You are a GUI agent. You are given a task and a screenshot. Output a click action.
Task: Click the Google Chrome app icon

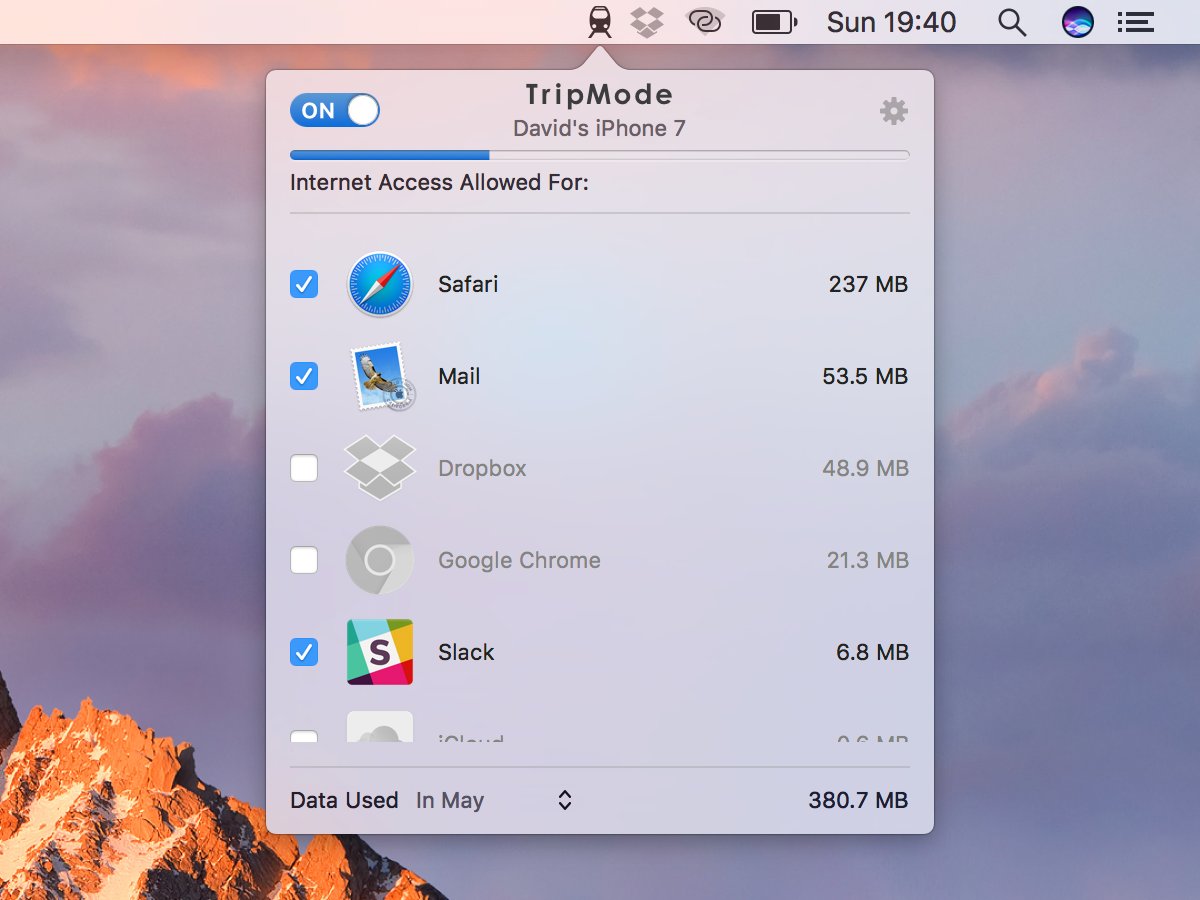tap(380, 560)
